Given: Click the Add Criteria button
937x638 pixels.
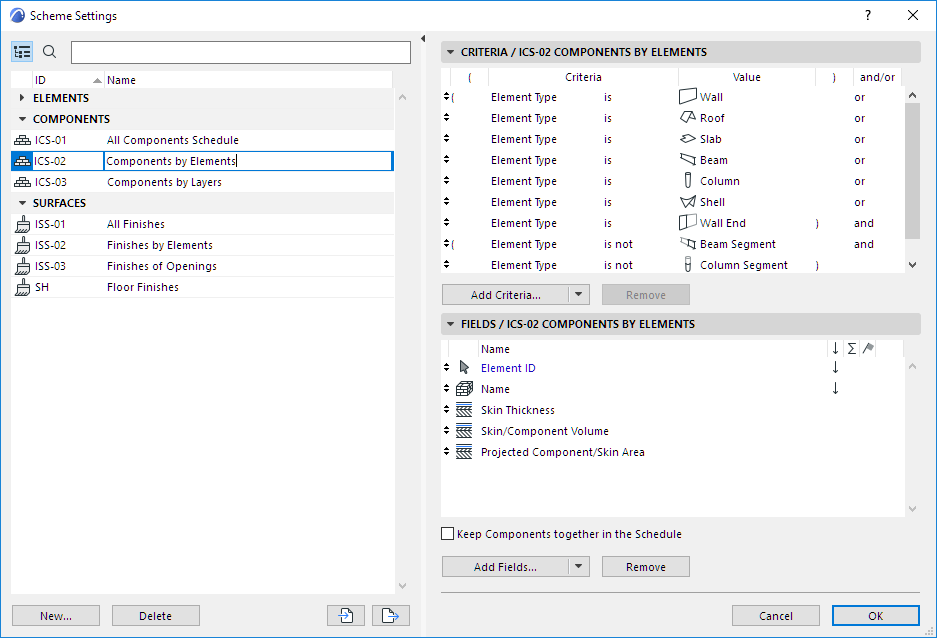Looking at the screenshot, I should pyautogui.click(x=506, y=295).
